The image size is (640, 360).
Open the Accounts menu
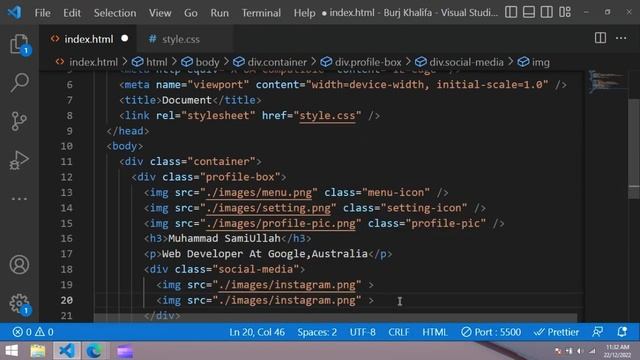pos(19,264)
